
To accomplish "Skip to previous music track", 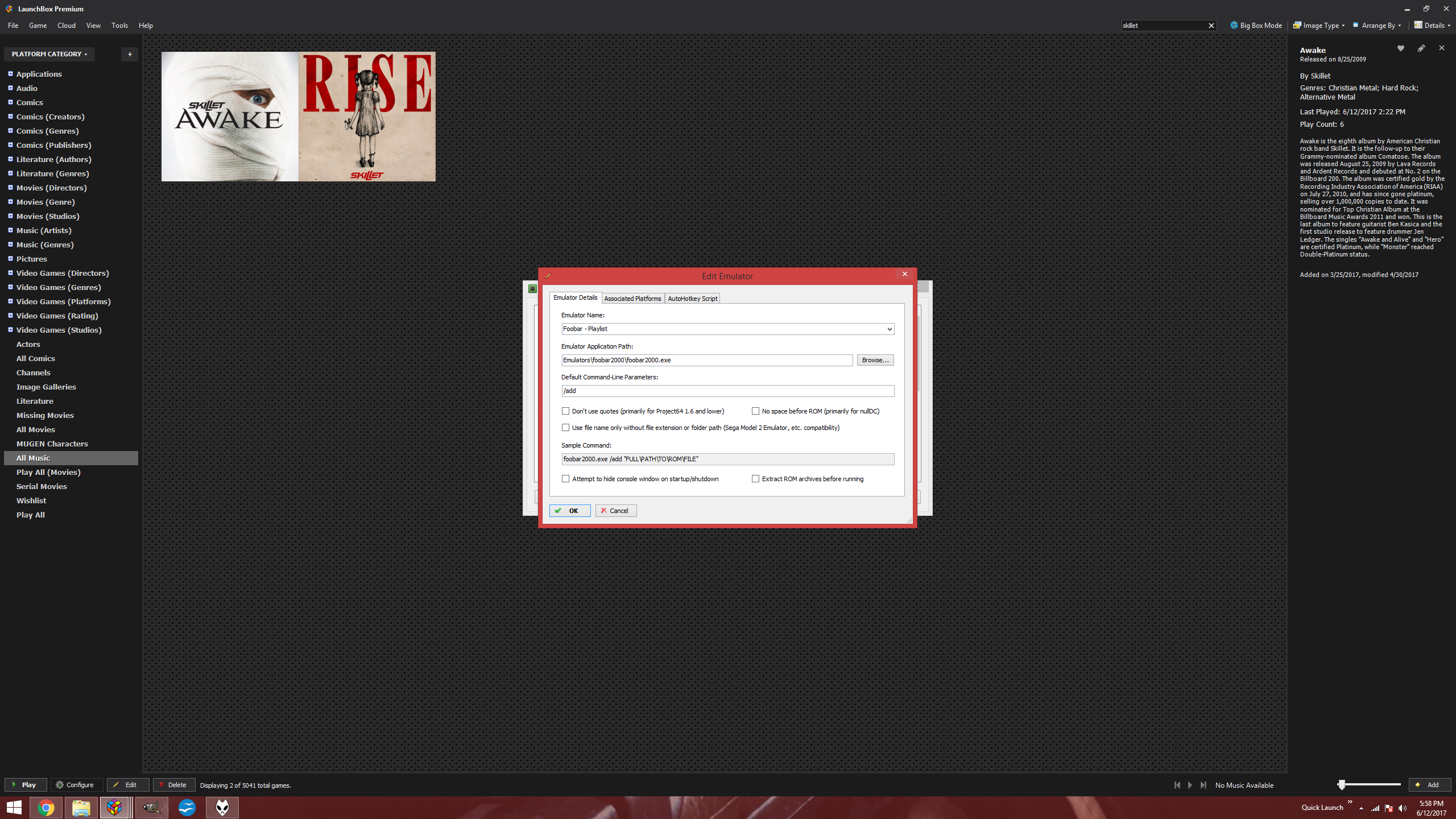I will click(1177, 785).
